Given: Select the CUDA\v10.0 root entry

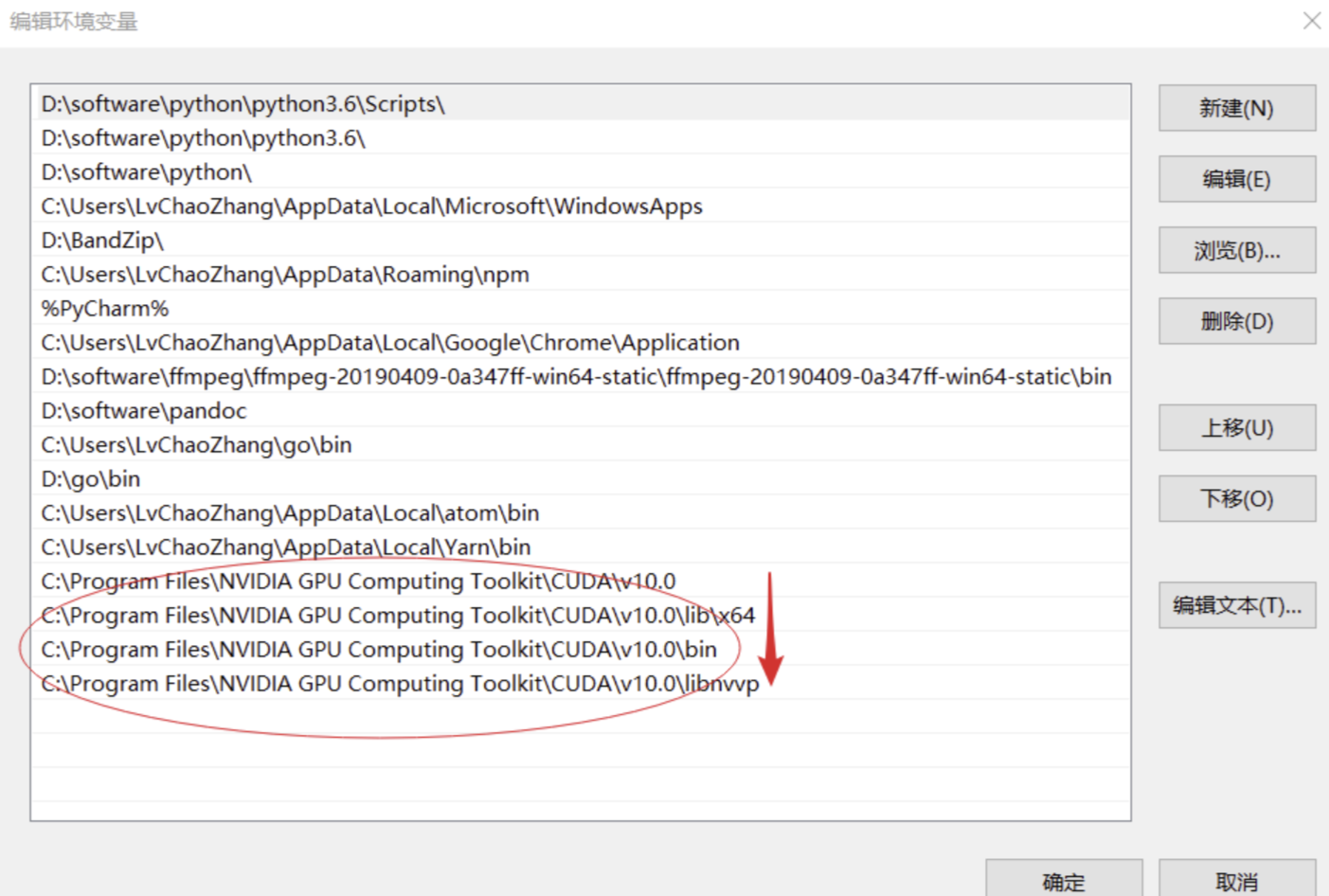Looking at the screenshot, I should point(581,581).
